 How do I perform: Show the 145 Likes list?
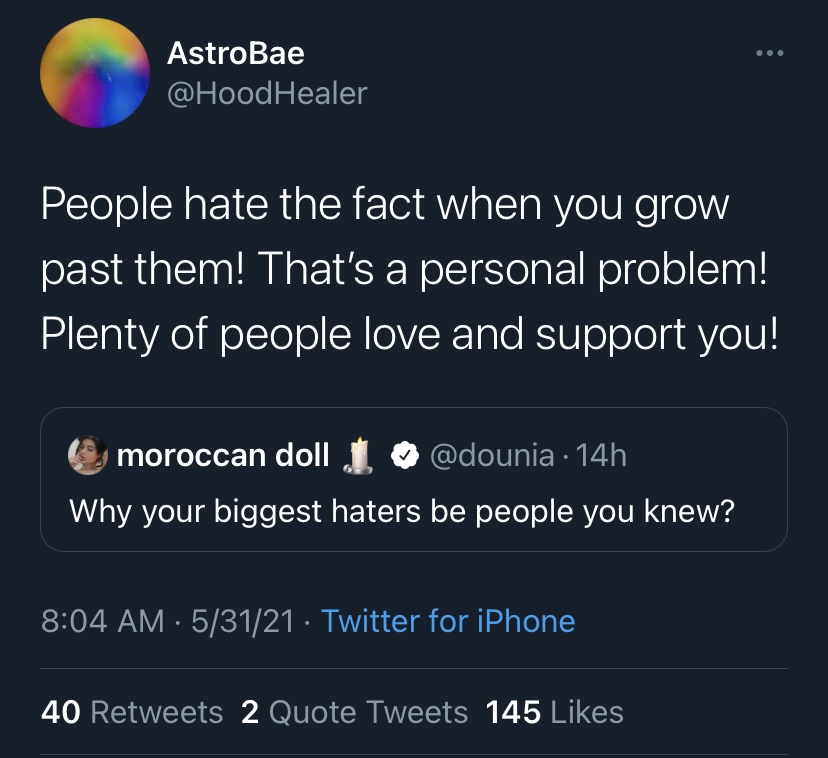click(554, 712)
